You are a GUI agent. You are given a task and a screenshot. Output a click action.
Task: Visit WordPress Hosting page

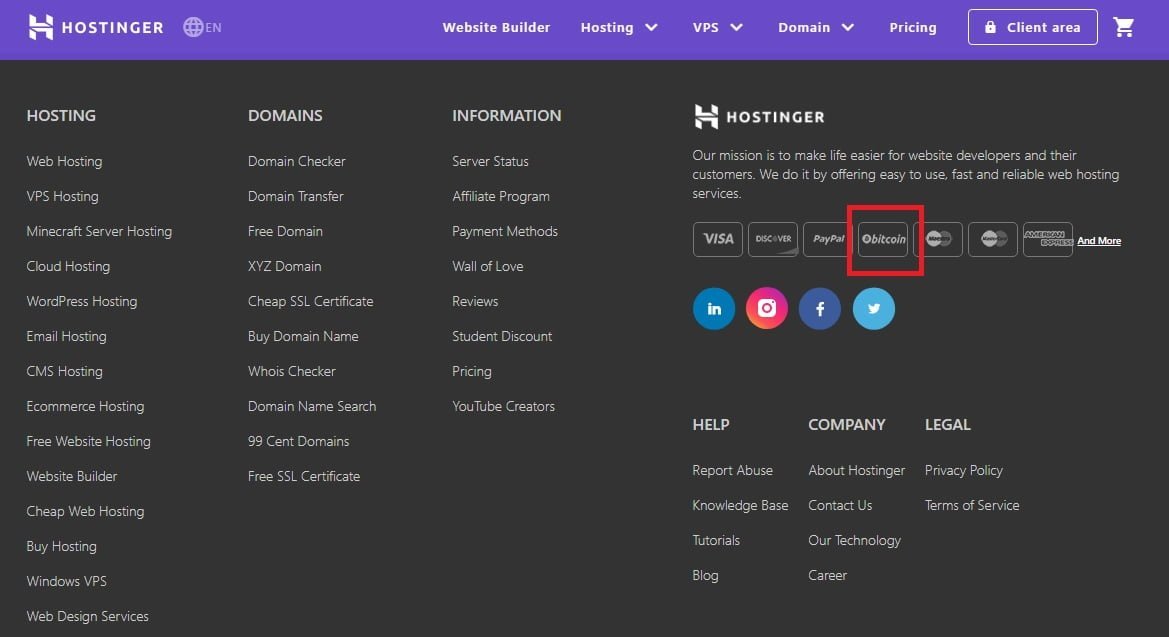click(81, 301)
